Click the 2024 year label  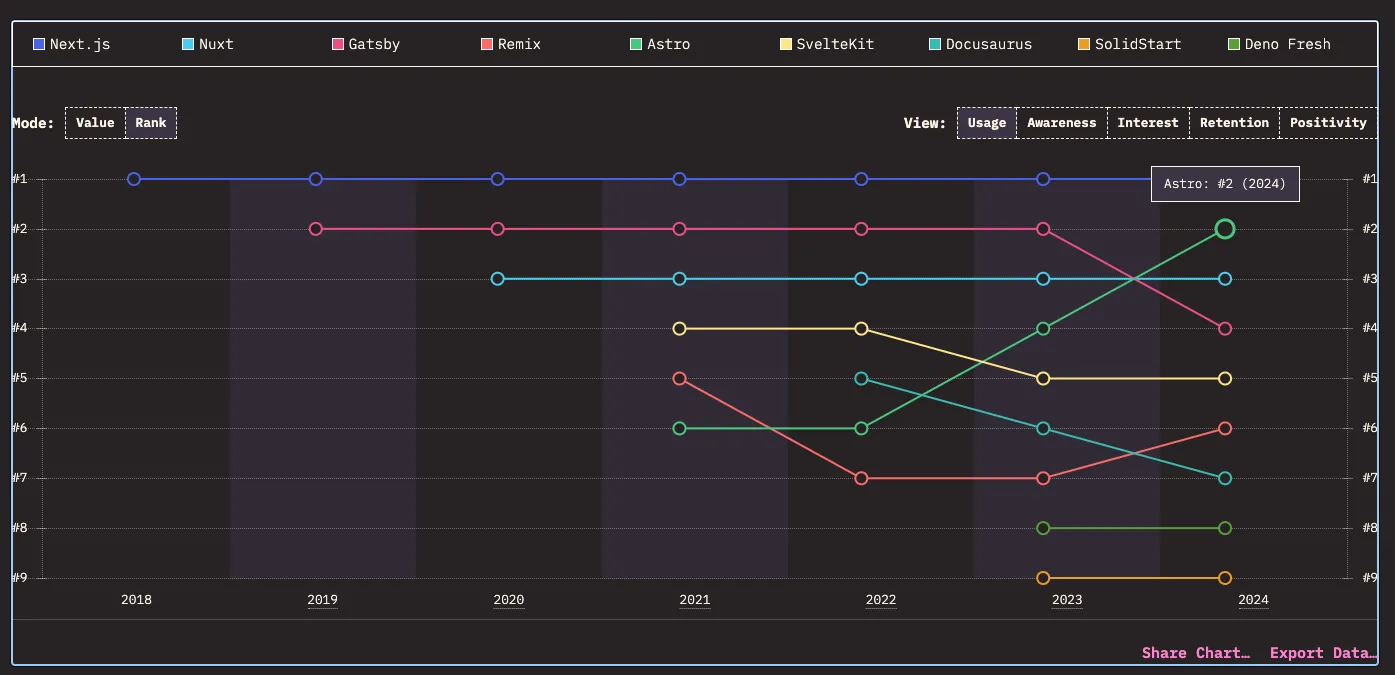point(1253,600)
